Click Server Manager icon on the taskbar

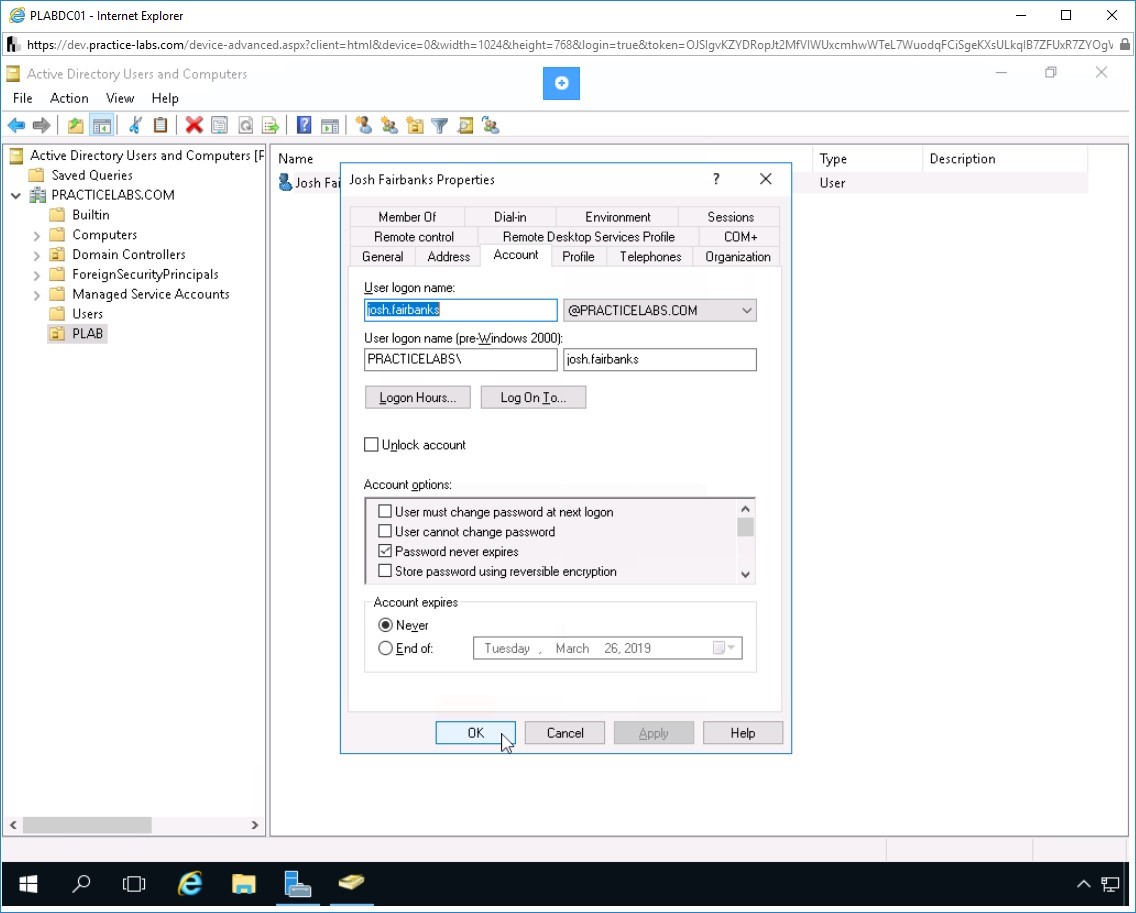(298, 883)
